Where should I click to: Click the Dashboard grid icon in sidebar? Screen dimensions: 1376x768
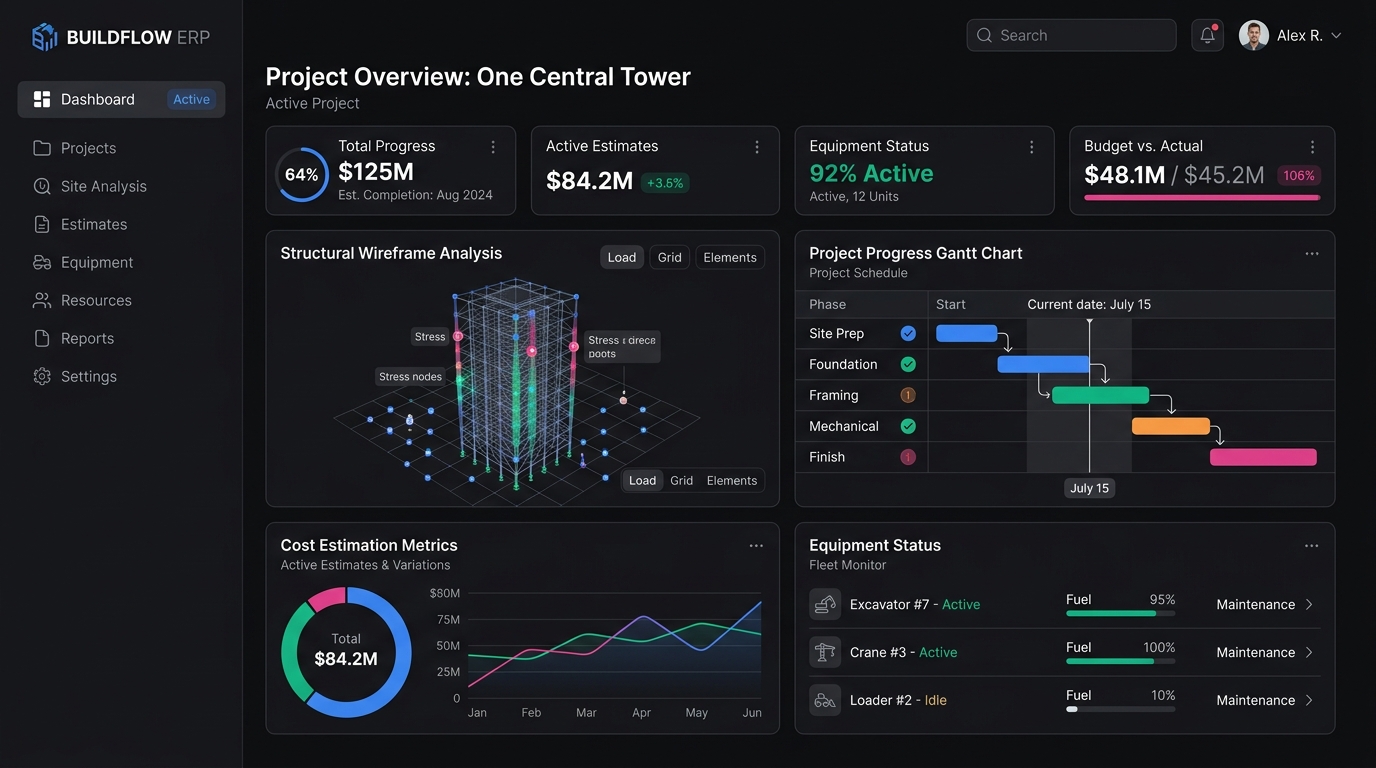(42, 99)
